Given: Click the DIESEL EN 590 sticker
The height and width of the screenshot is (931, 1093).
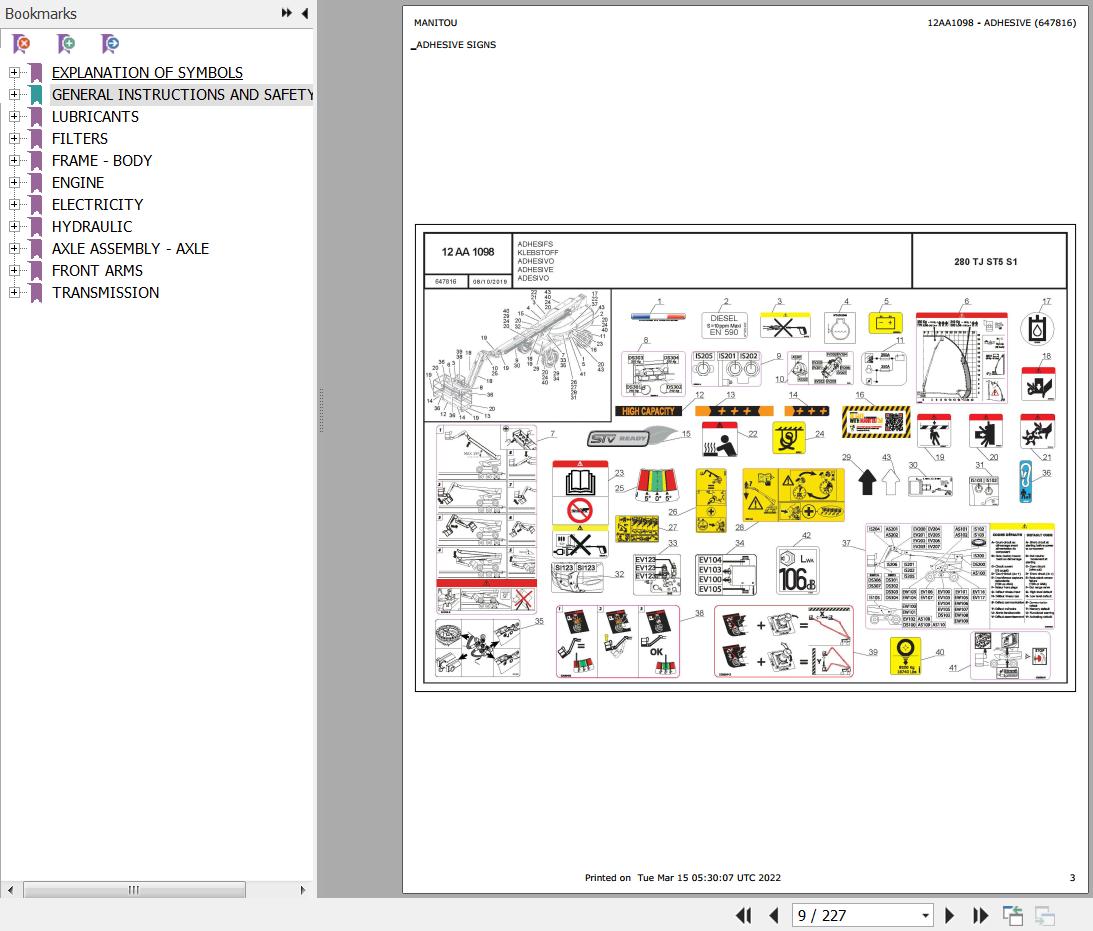Looking at the screenshot, I should 724,325.
